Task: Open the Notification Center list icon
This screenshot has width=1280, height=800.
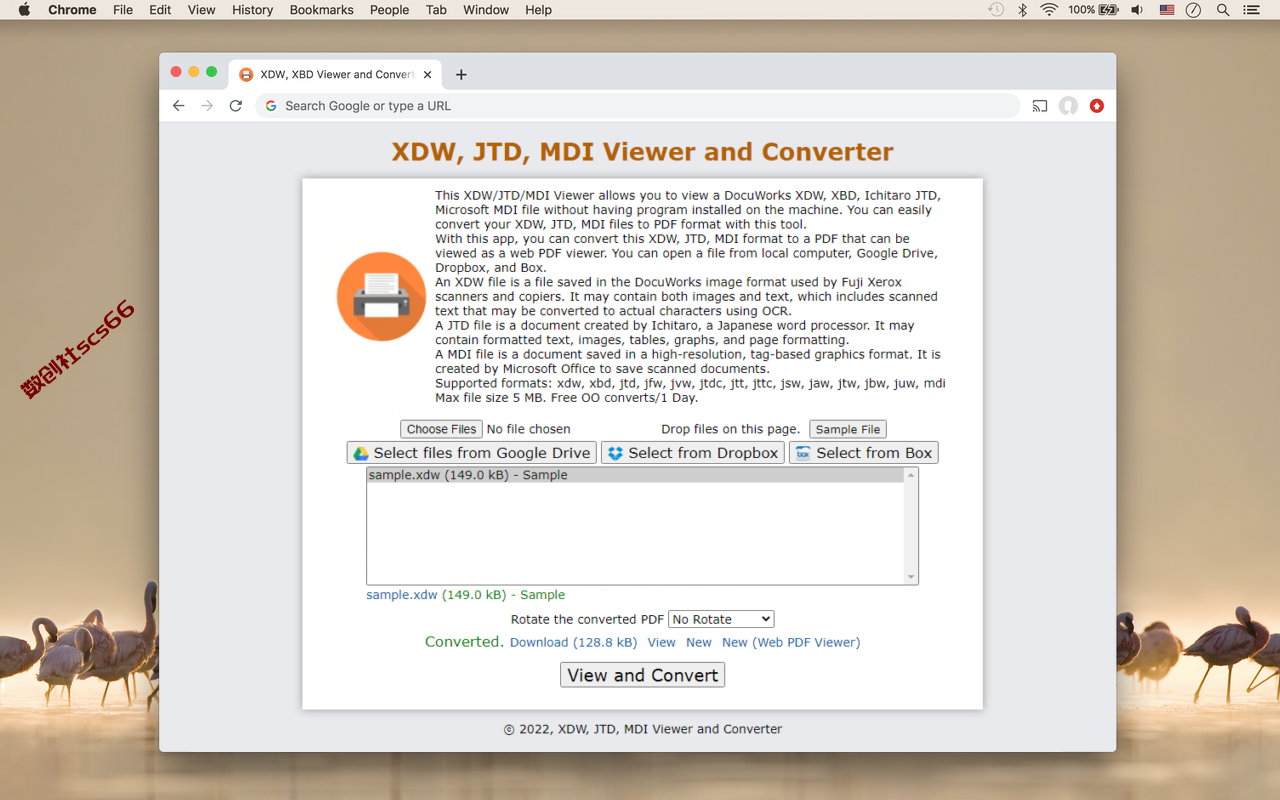Action: coord(1251,10)
